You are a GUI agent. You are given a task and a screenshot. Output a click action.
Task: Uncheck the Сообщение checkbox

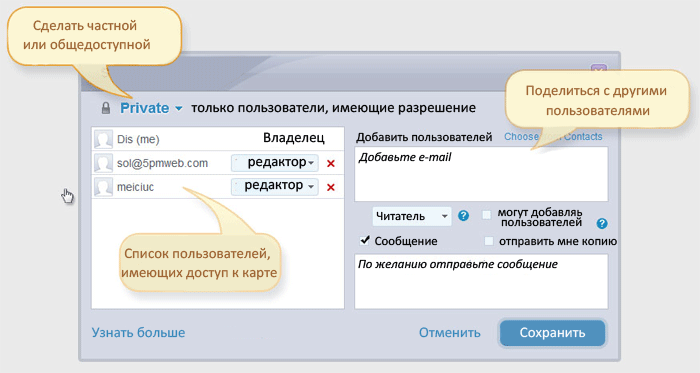click(x=365, y=240)
